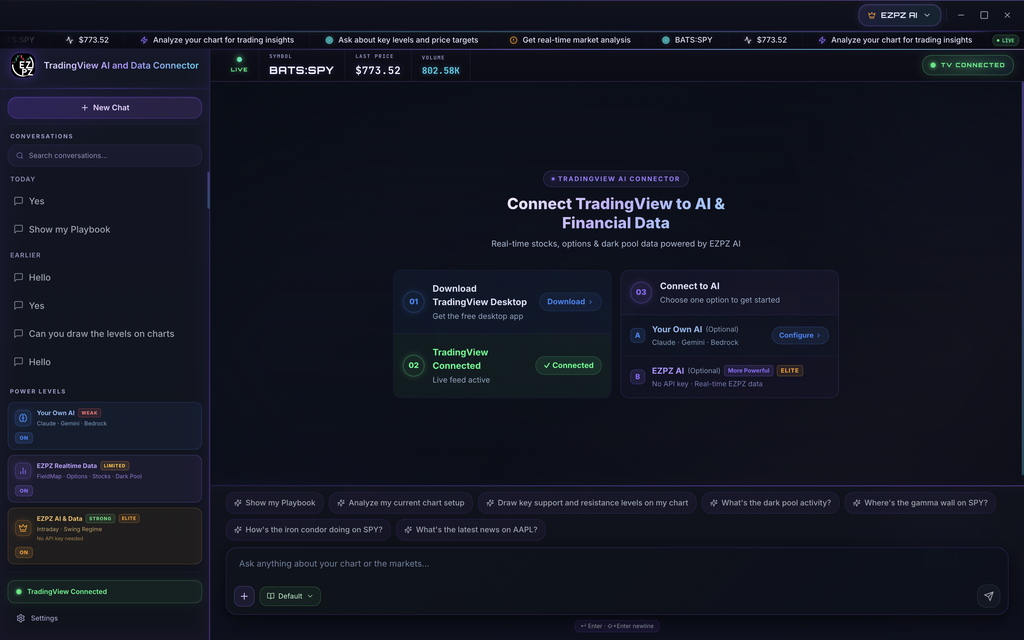Focus the Search conversations field
Screen dimensions: 1024x640
coord(104,155)
